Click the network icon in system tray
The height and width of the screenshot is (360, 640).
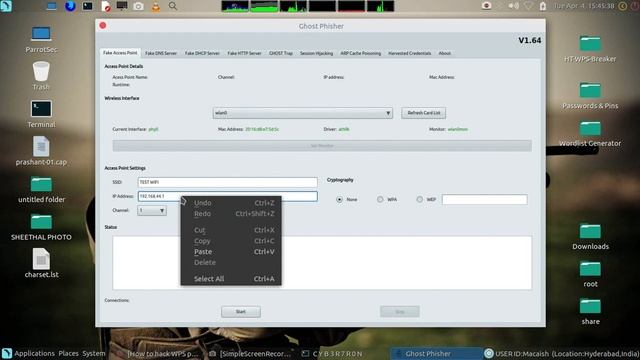coord(529,6)
